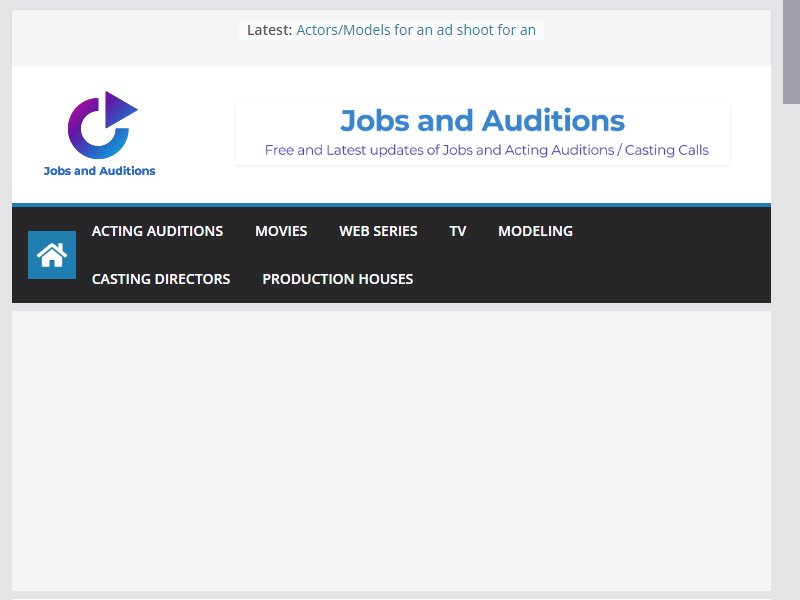
Task: Go to the TV category
Action: click(x=458, y=231)
